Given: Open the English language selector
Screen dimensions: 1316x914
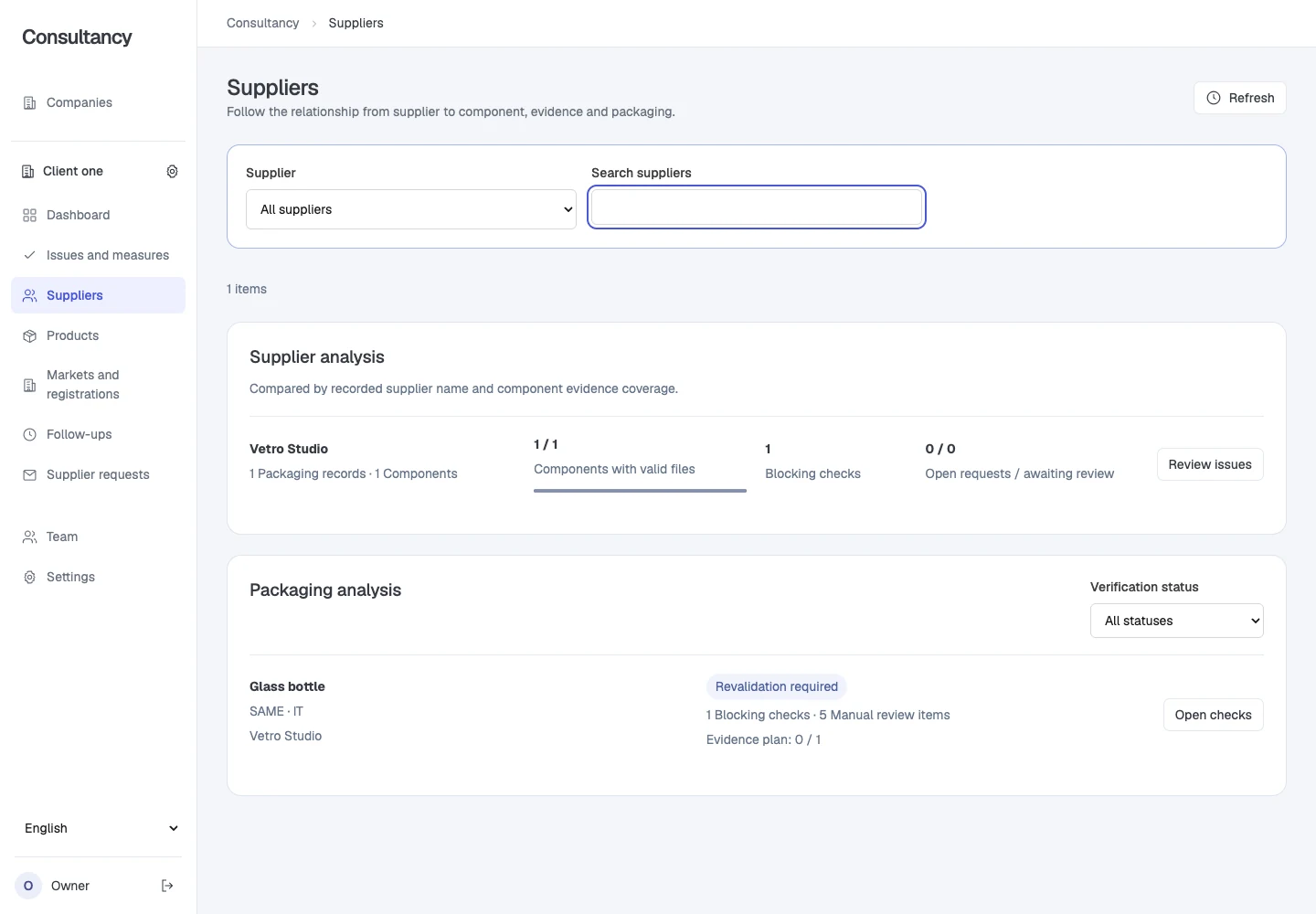Looking at the screenshot, I should [99, 828].
